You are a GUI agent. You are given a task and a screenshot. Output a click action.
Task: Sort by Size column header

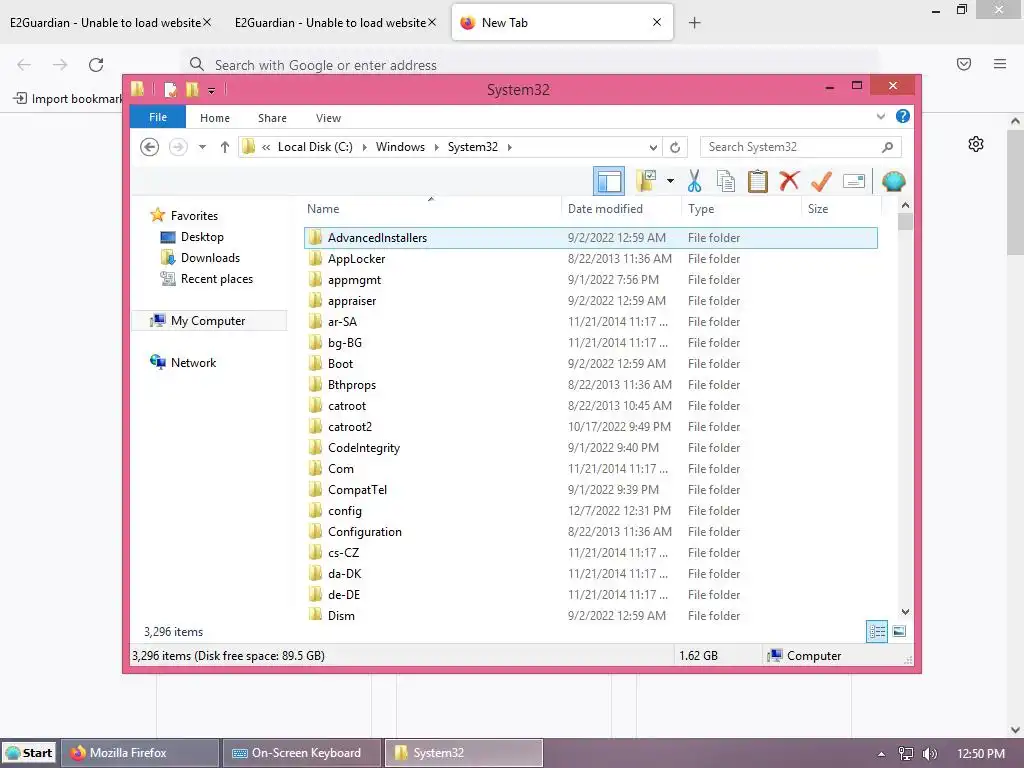(x=841, y=208)
